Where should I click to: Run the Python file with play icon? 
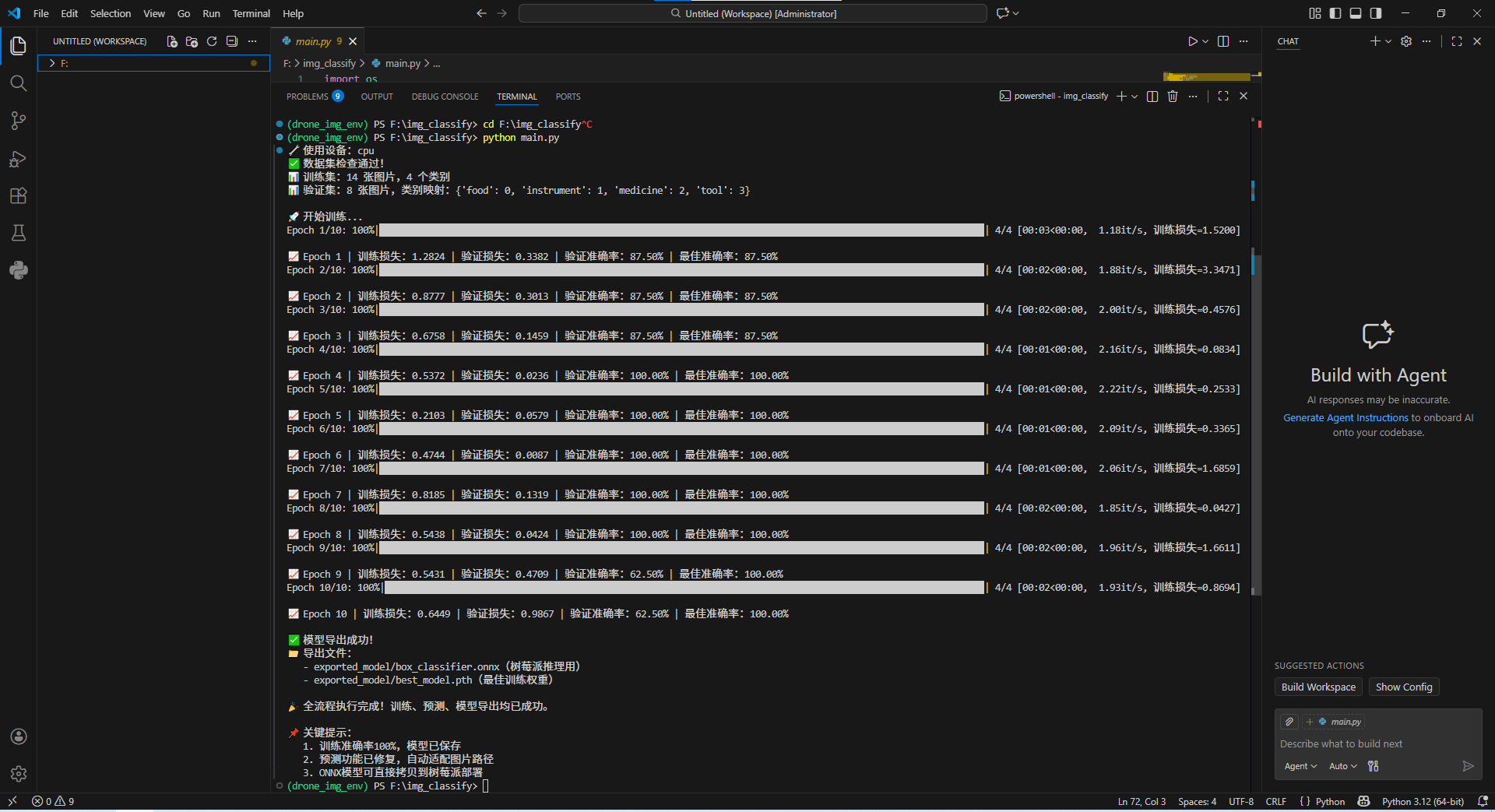(1192, 41)
